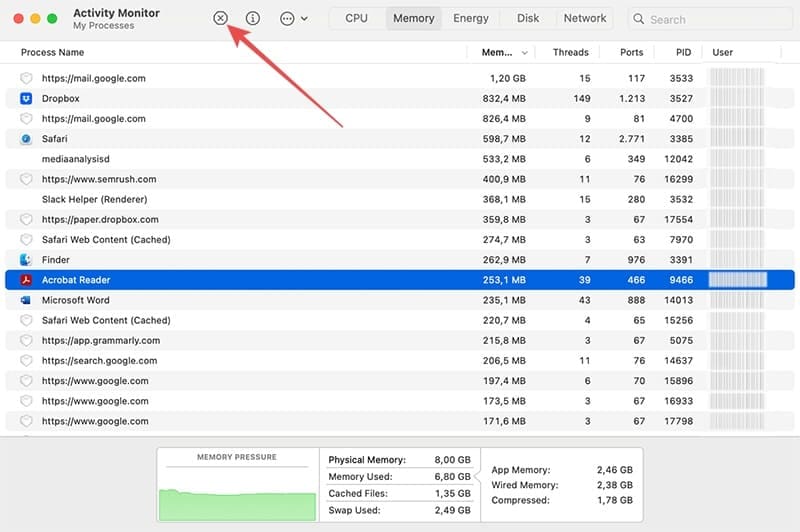The image size is (800, 532).
Task: Click the Safari compass icon
Action: pos(26,139)
